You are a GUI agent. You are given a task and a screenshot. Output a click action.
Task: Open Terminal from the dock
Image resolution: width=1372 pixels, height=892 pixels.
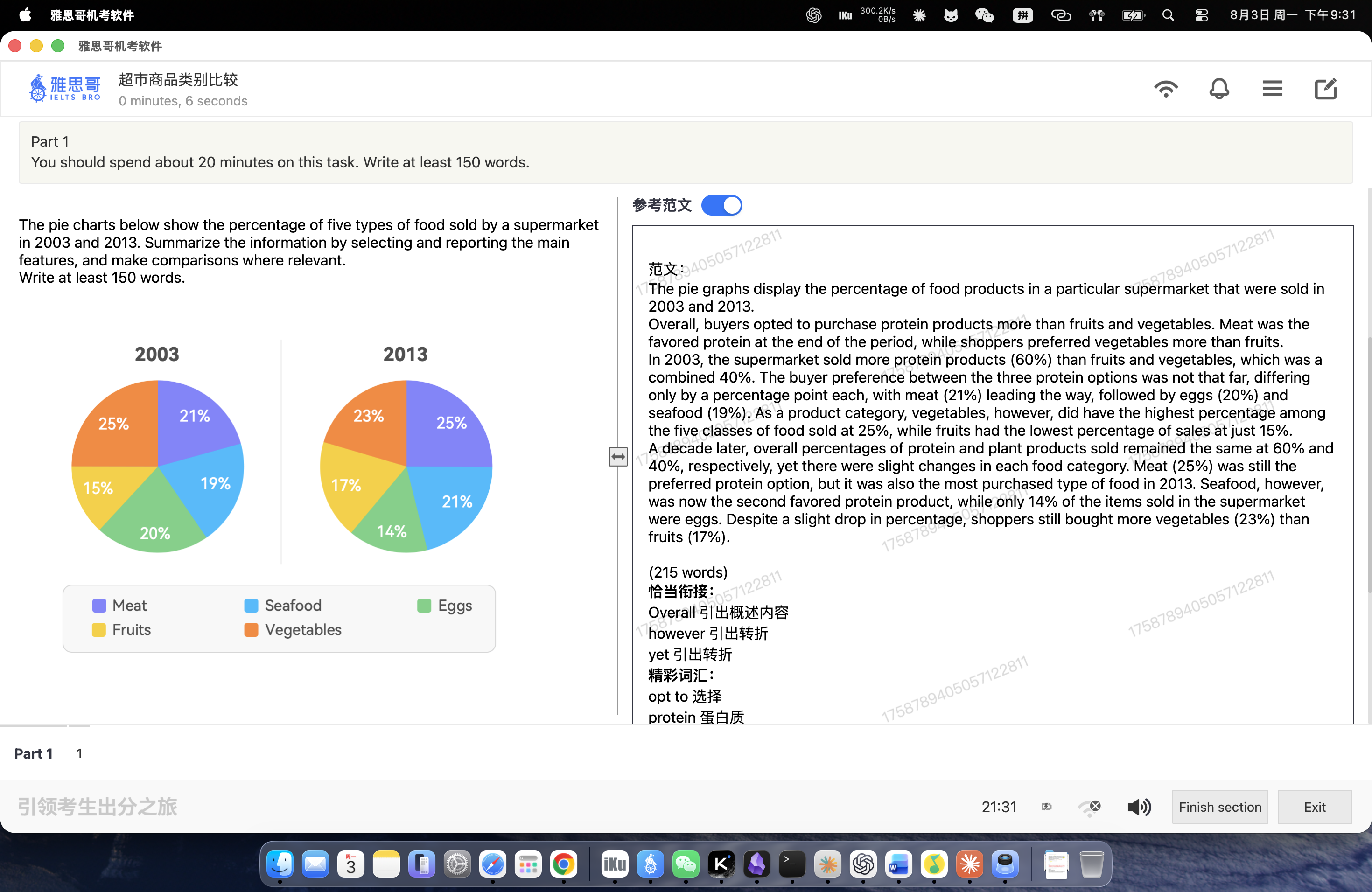coord(792,864)
